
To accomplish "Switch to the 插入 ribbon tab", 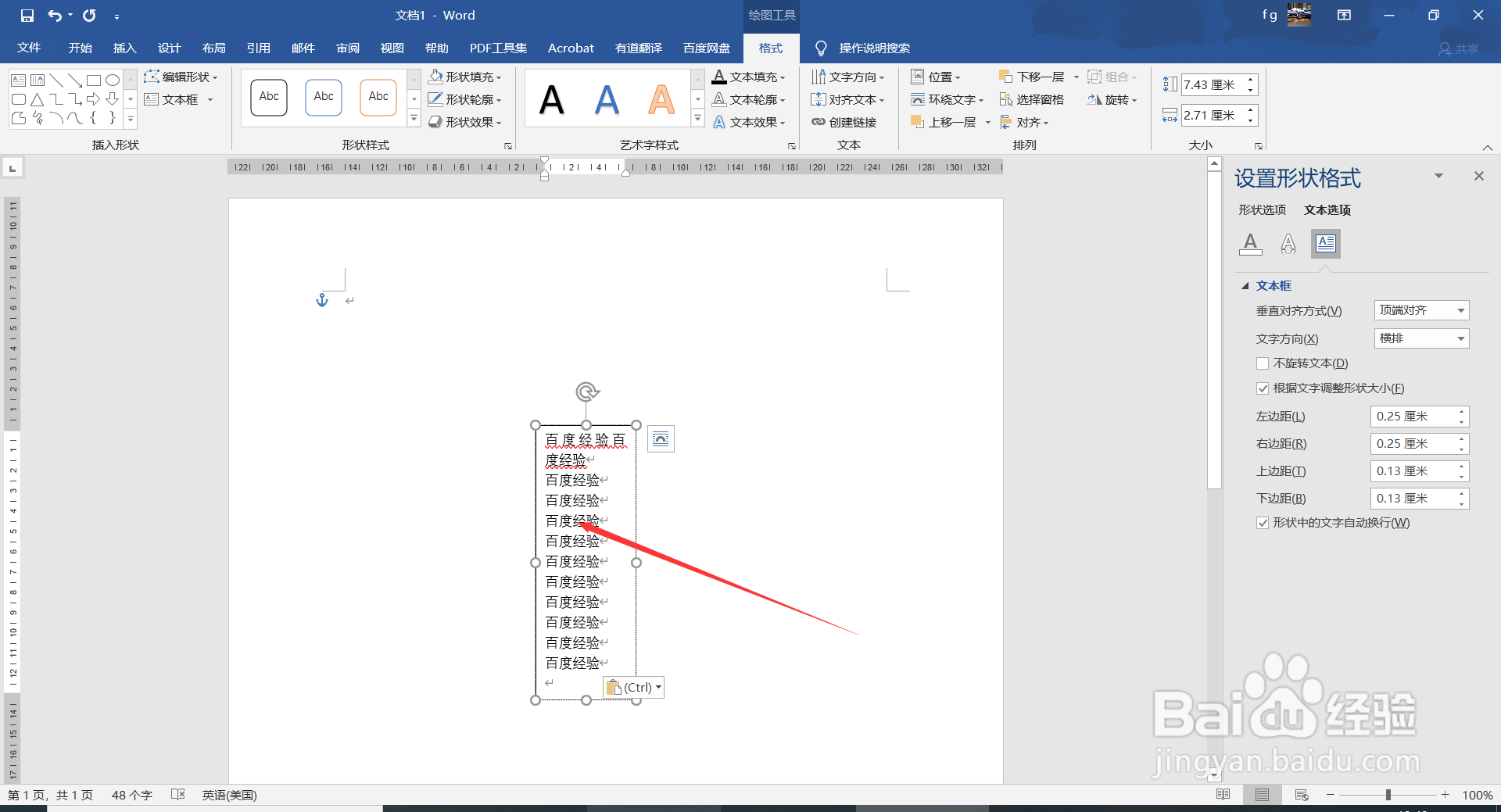I will (124, 48).
